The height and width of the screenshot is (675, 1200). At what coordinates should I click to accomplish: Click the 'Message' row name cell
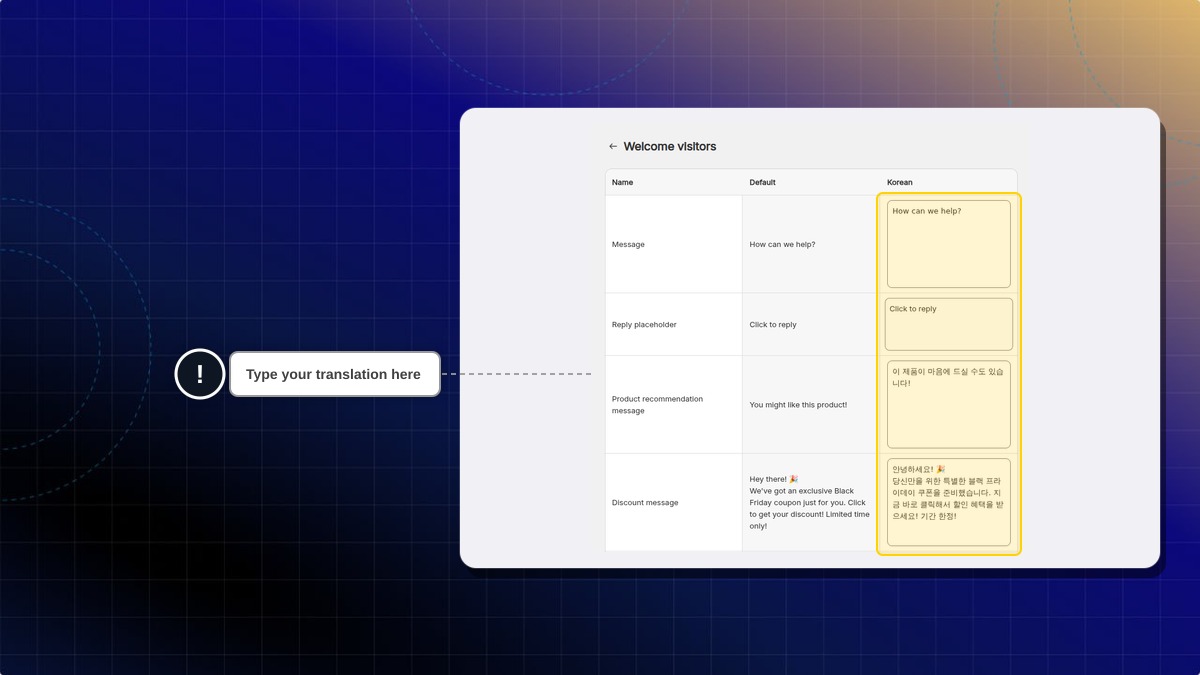coord(673,244)
